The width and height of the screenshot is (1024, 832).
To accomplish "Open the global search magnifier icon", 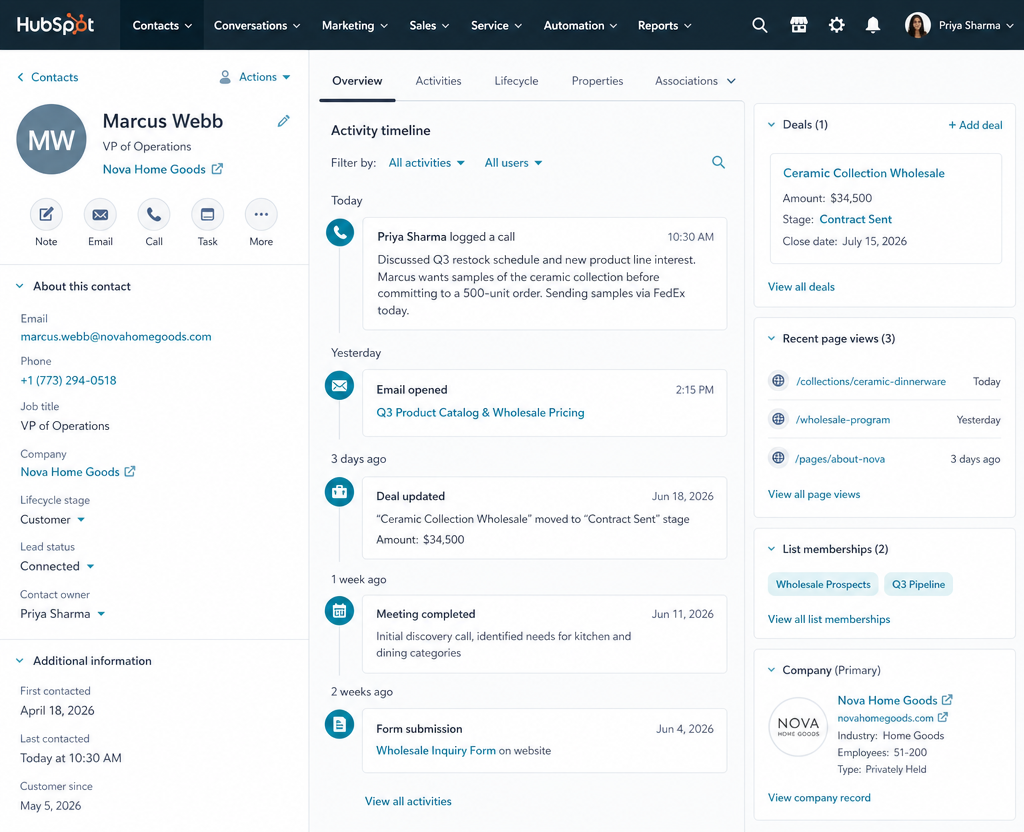I will coord(760,25).
